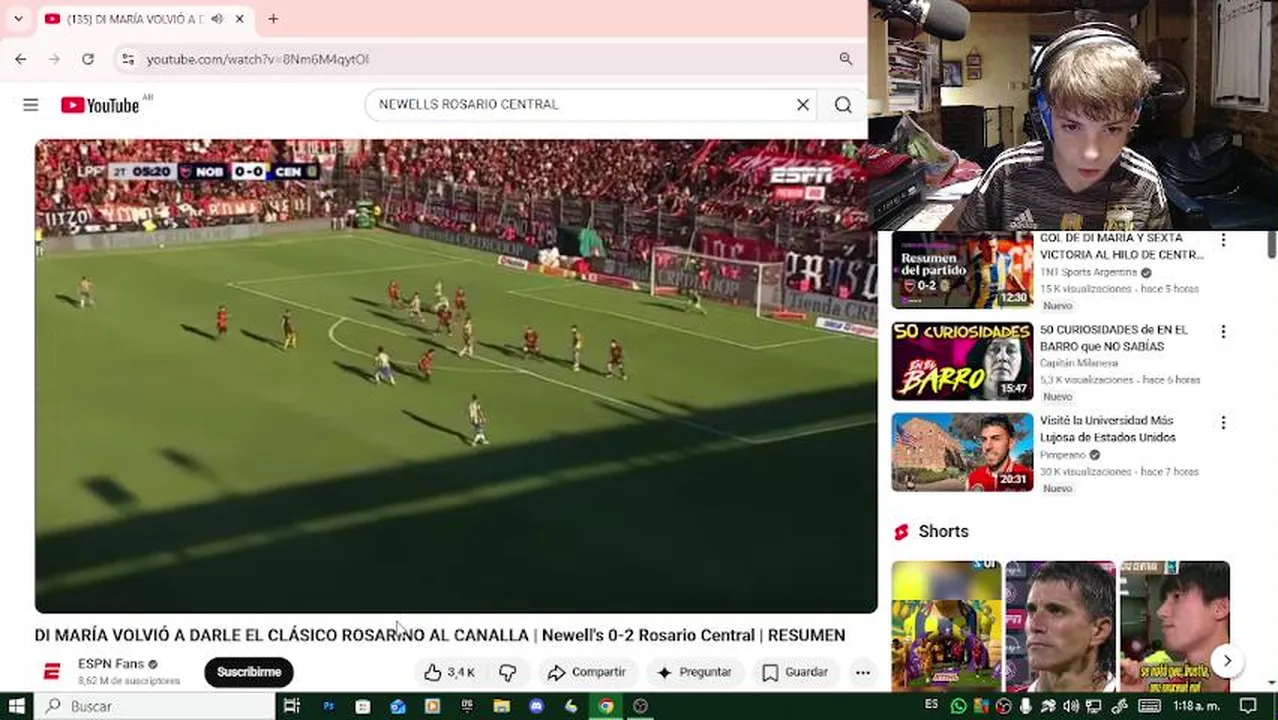Click the video title text
This screenshot has height=720, width=1278.
tap(440, 635)
